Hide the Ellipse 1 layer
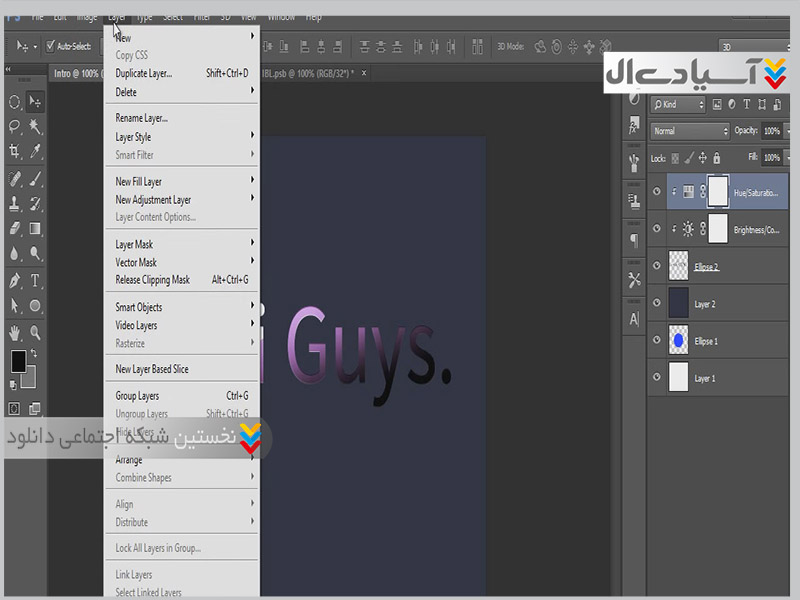Screen dimensions: 800x600 [x=657, y=341]
